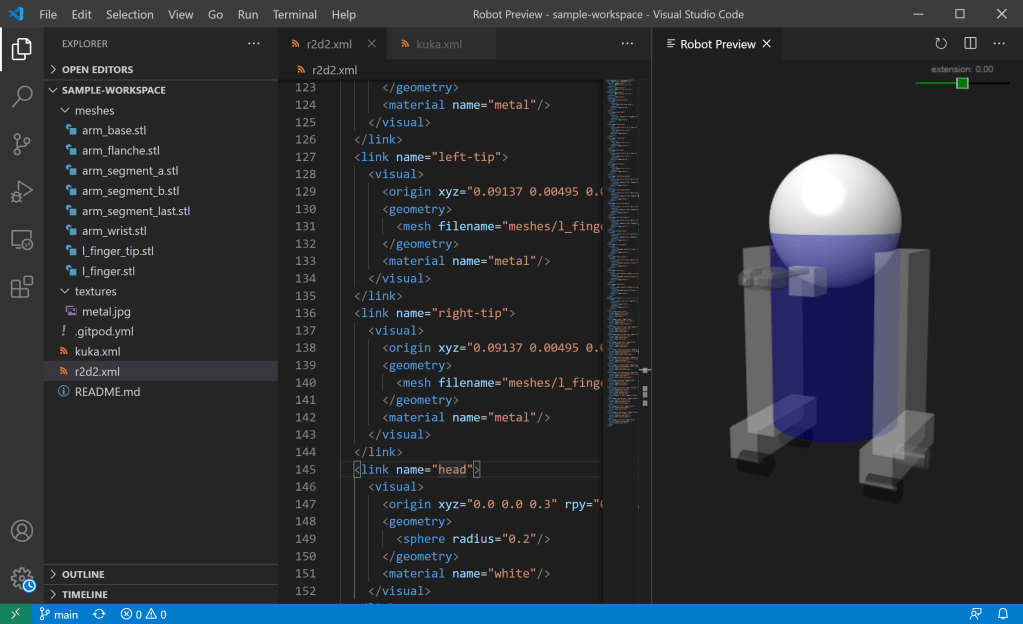Open the Terminal menu
This screenshot has height=624, width=1023.
click(x=294, y=15)
